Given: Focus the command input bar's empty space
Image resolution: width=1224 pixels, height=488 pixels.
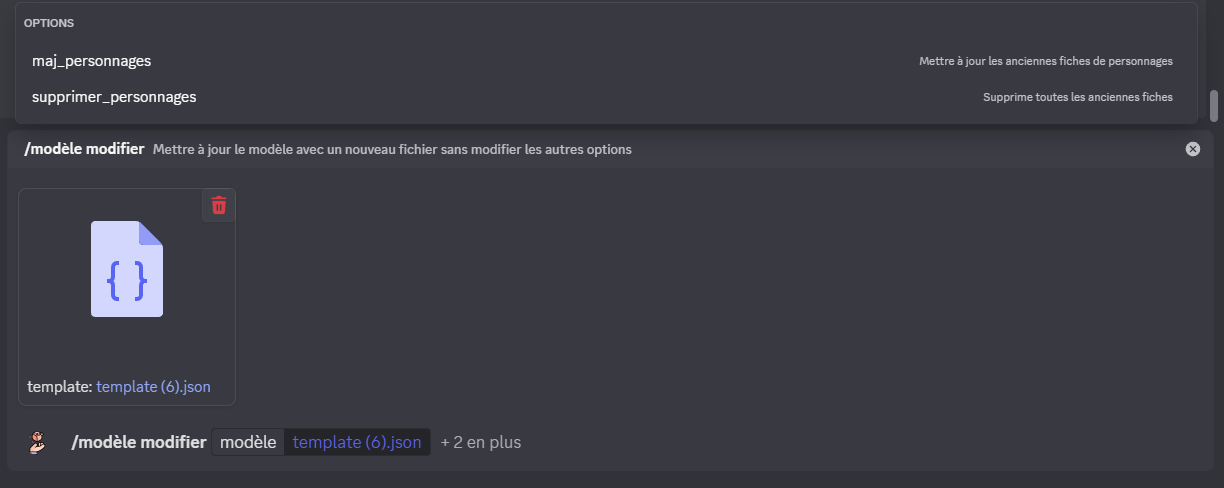Looking at the screenshot, I should tap(850, 442).
